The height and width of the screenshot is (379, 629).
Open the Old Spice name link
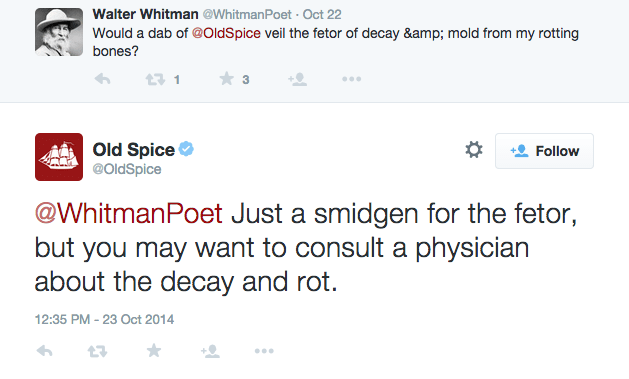(134, 150)
